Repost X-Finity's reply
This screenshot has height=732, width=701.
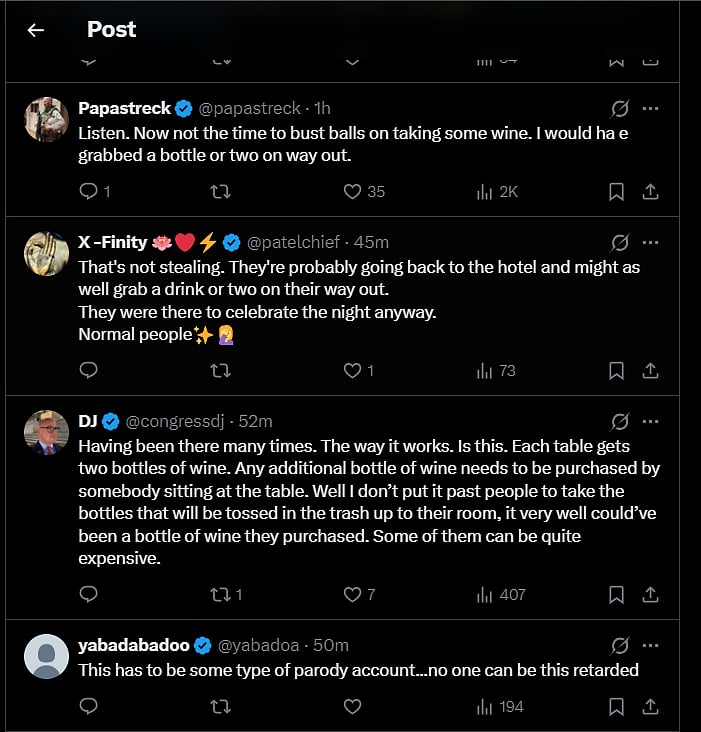coord(220,371)
